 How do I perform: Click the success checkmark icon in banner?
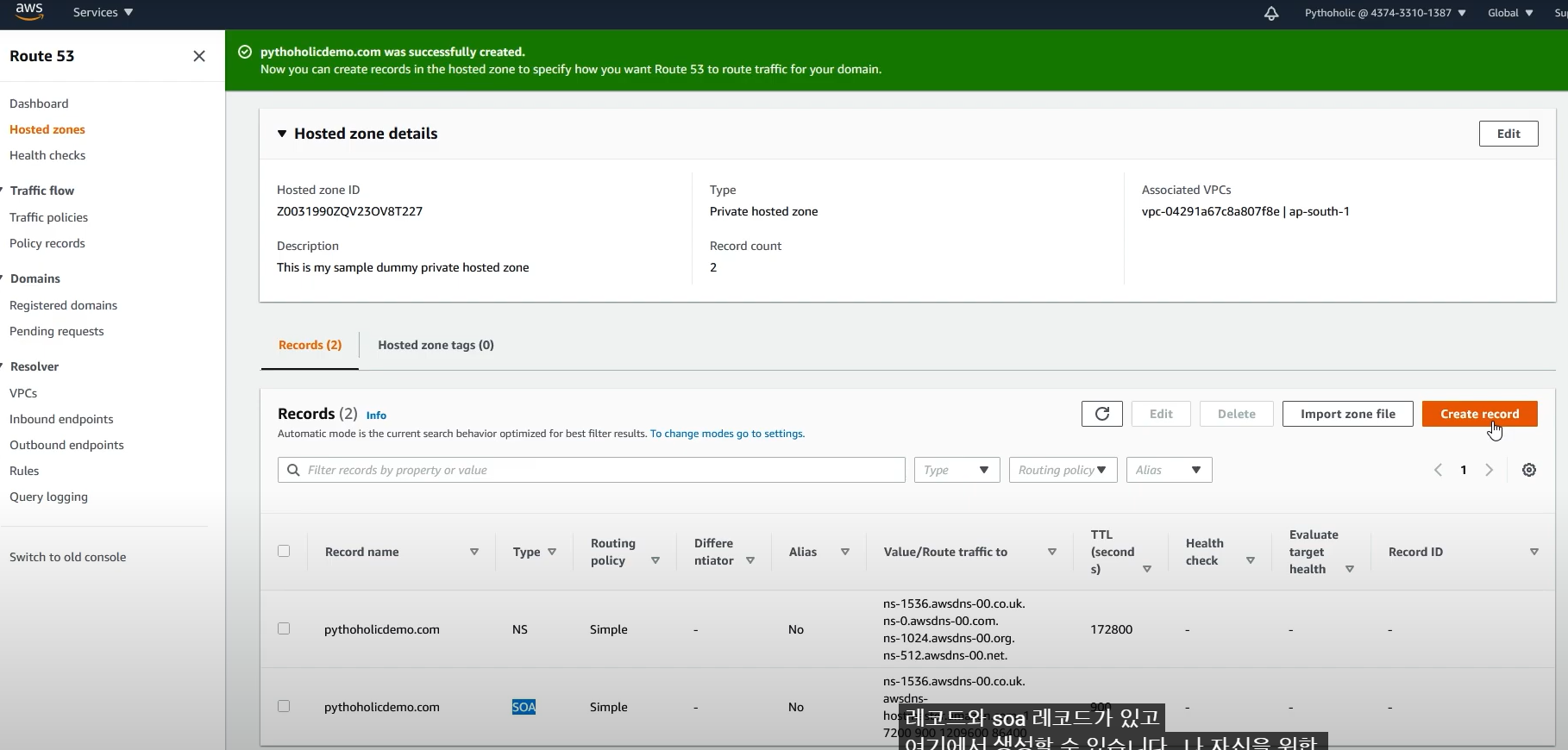click(245, 52)
